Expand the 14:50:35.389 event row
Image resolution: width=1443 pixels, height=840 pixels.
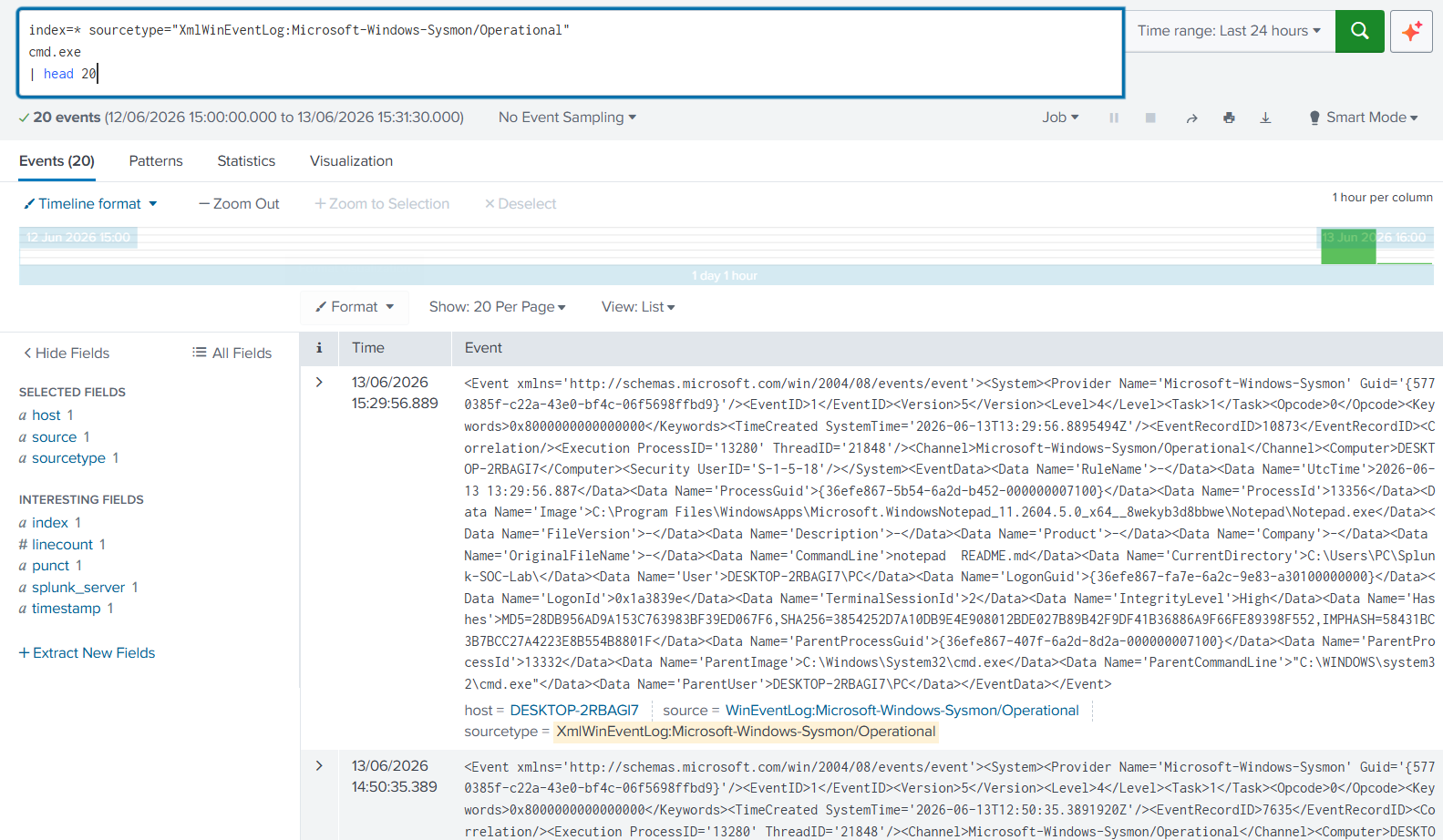[319, 766]
